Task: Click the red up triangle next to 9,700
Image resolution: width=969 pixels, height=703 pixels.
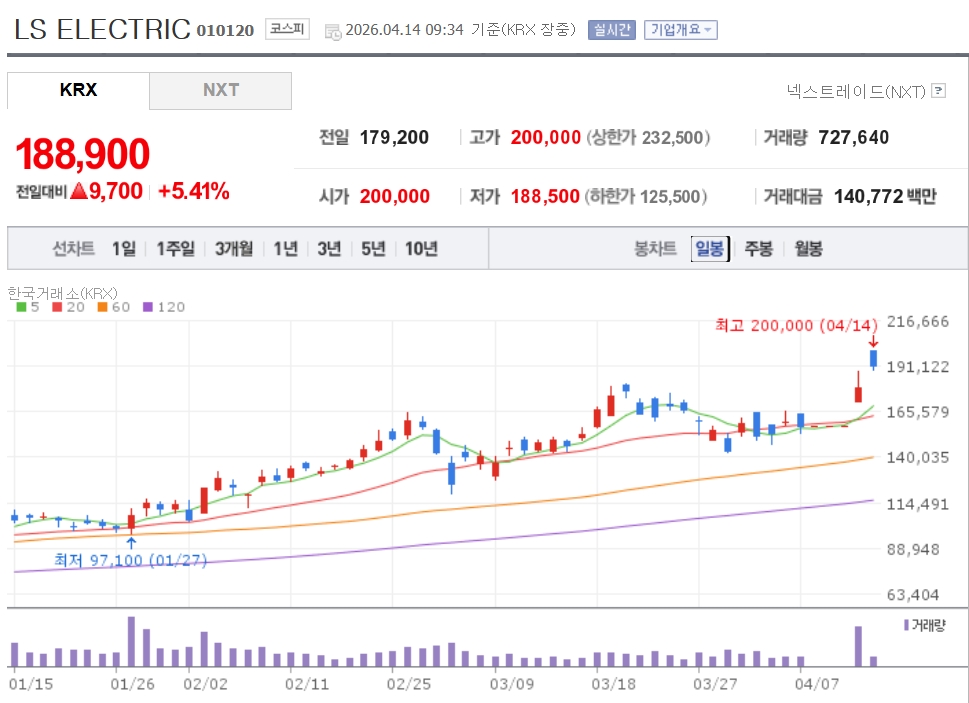Action: pos(78,190)
